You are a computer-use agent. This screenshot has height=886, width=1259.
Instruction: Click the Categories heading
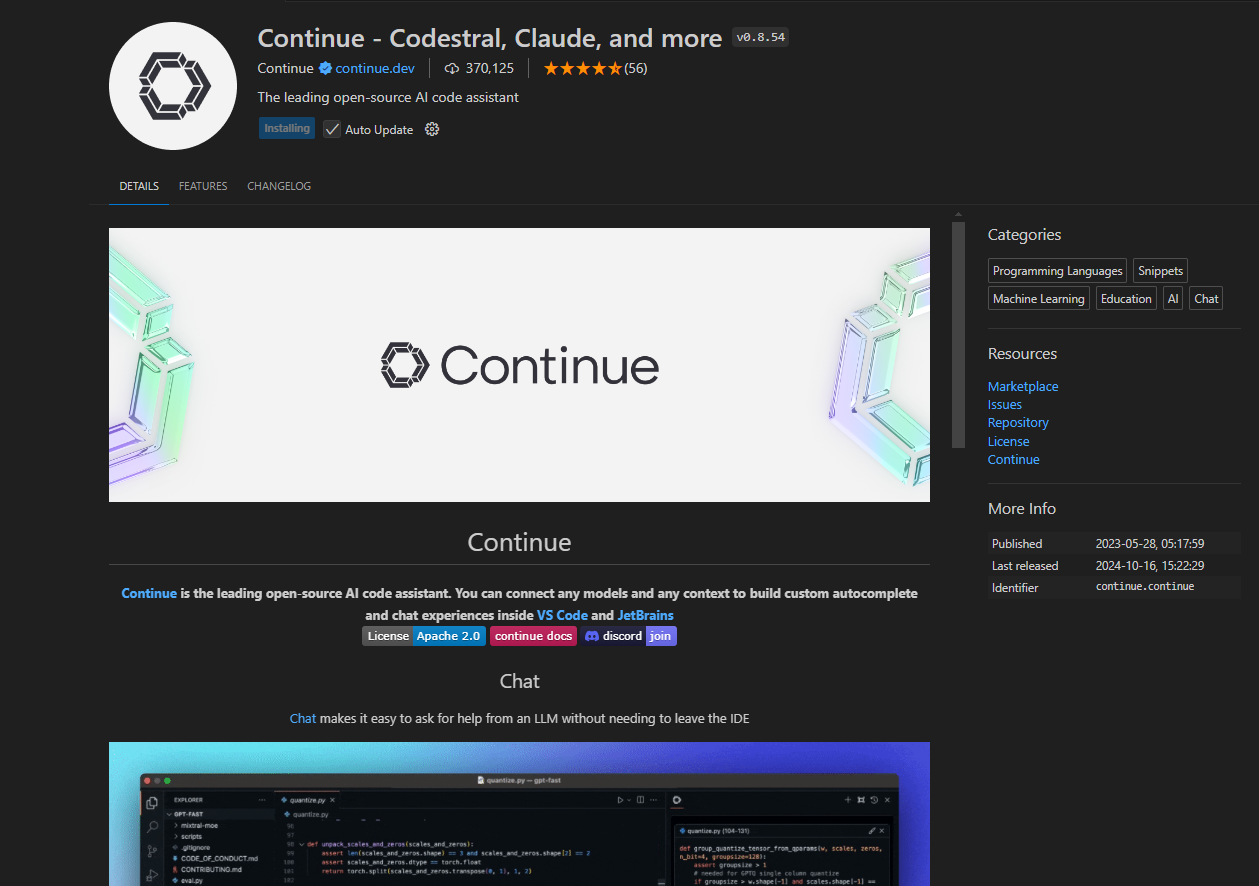coord(1025,235)
